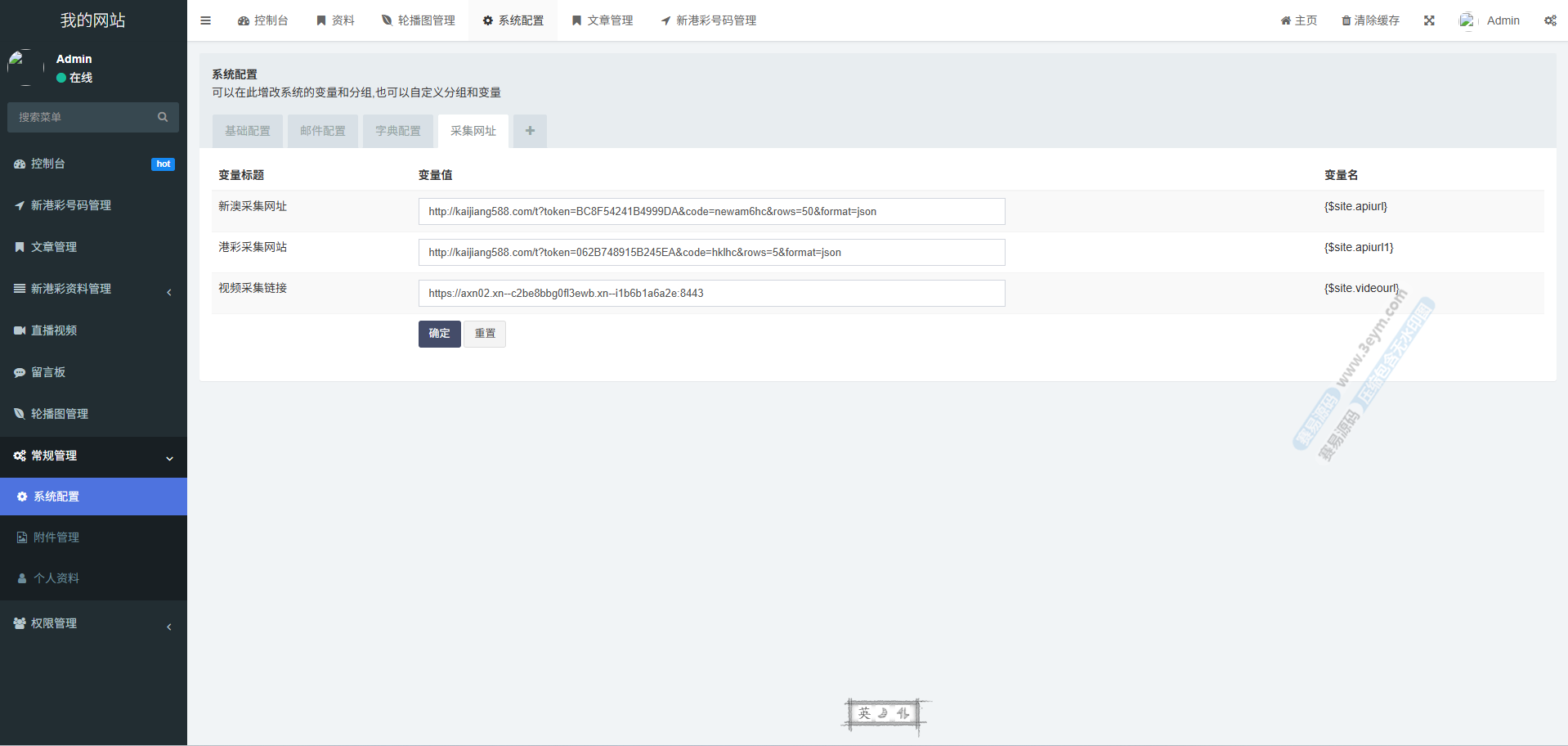This screenshot has width=1568, height=746.
Task: Expand the 新港彩资料管理 submenu
Action: [x=71, y=289]
